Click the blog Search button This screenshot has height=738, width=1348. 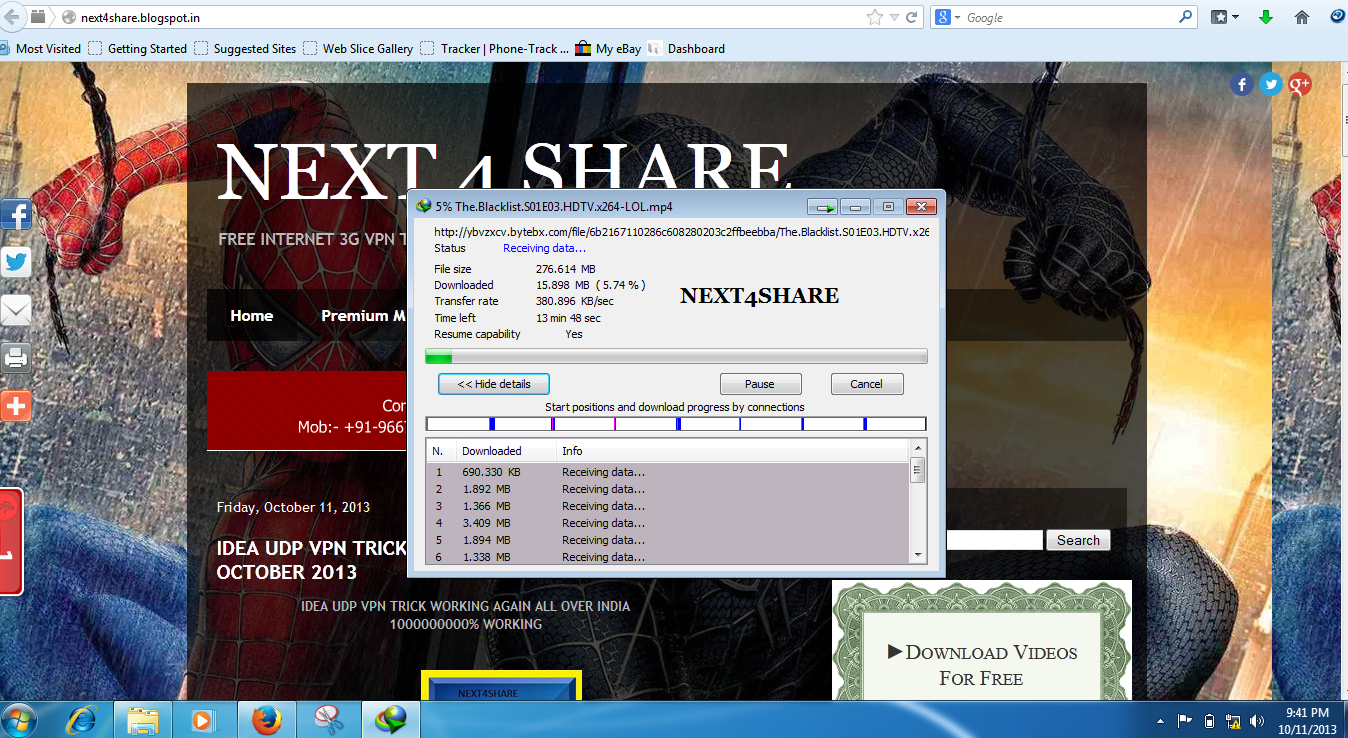pyautogui.click(x=1078, y=540)
